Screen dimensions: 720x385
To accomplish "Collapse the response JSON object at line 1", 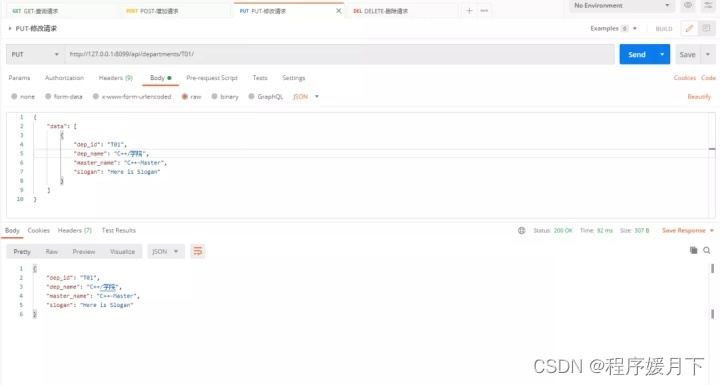I will coord(34,268).
